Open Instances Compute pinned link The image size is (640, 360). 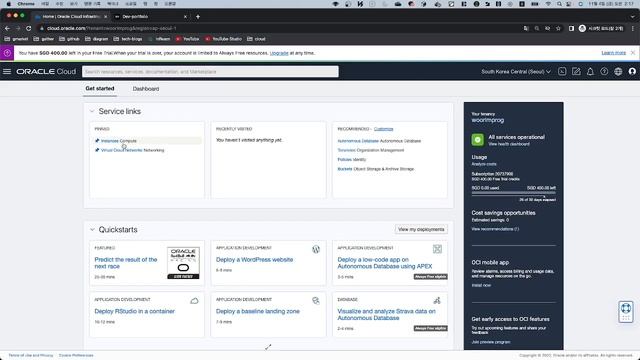point(119,141)
